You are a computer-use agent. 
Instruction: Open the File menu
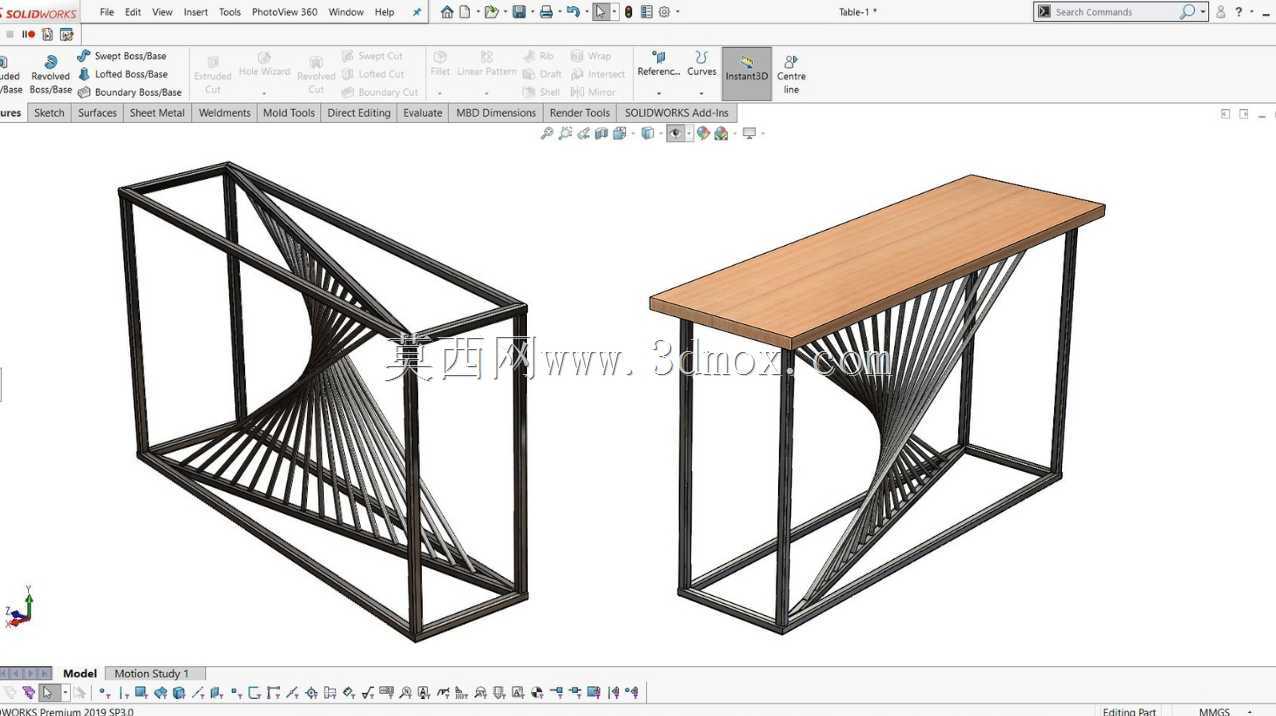(x=107, y=12)
